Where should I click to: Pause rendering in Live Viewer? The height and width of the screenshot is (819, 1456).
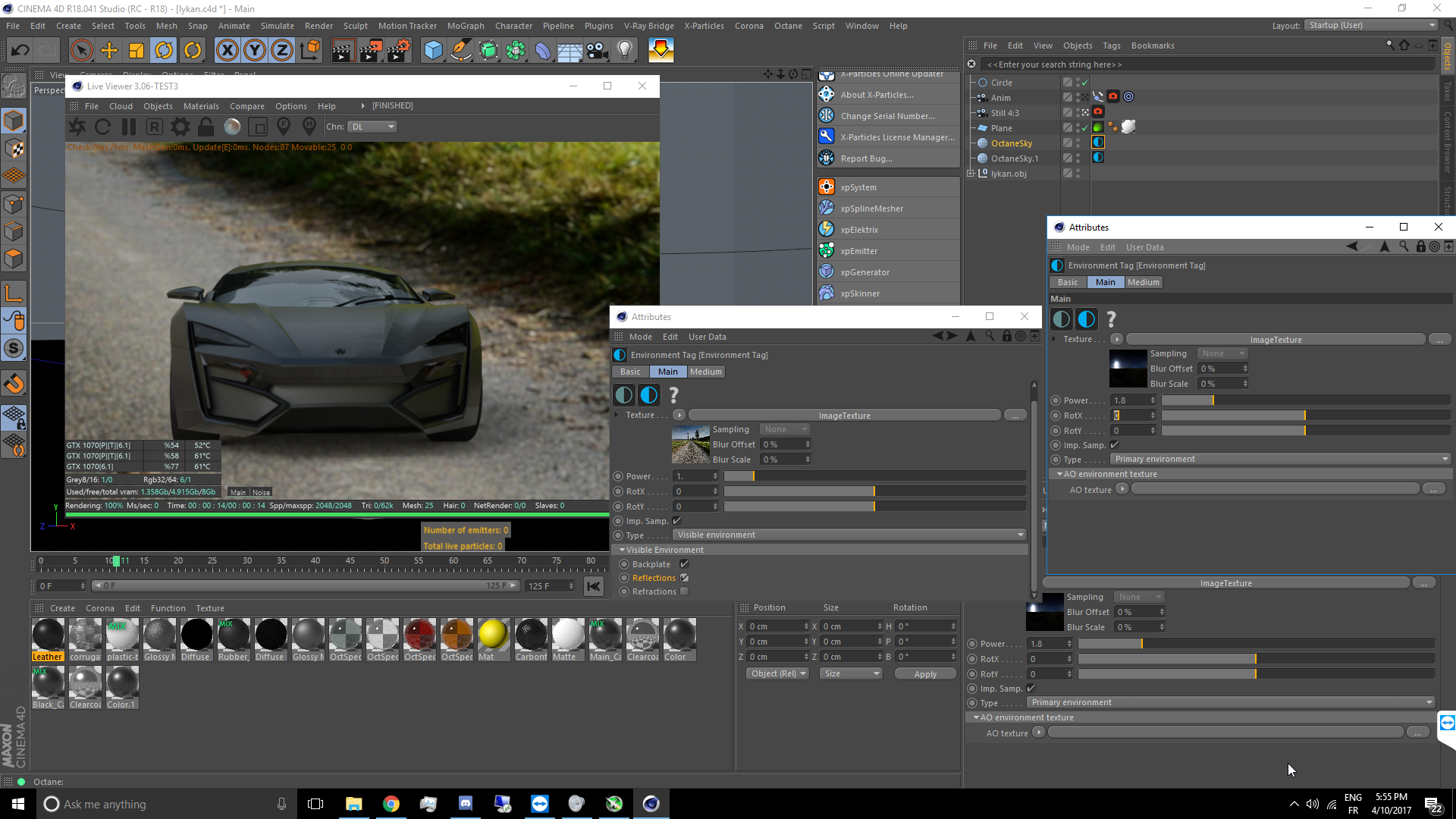pos(129,127)
